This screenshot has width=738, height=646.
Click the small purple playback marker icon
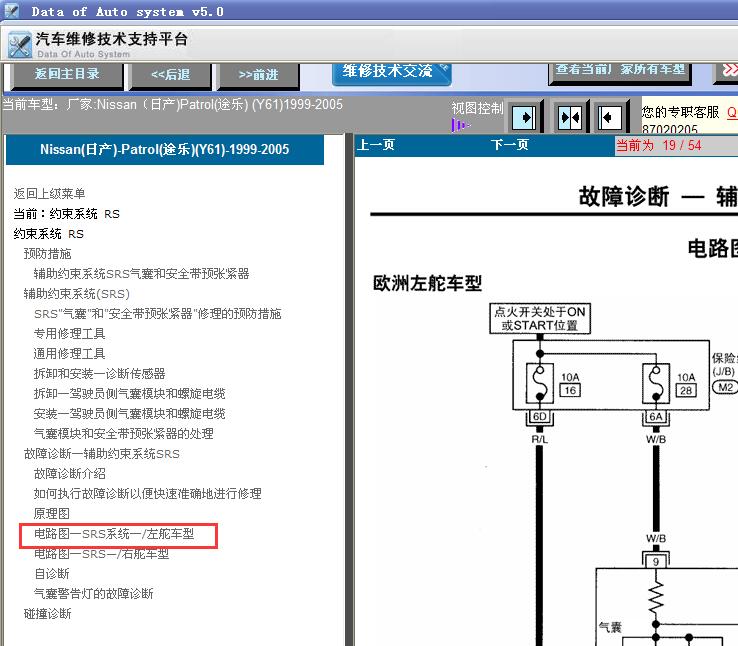coord(460,125)
